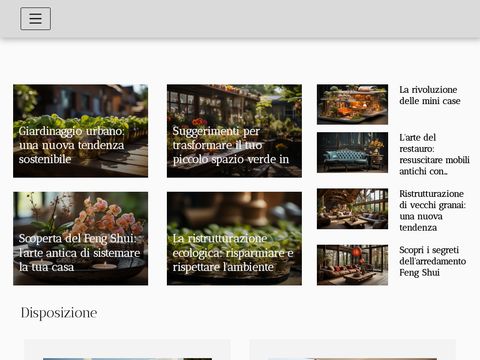Click the Disposizione section heading
Screen dimensions: 480x360
59,313
